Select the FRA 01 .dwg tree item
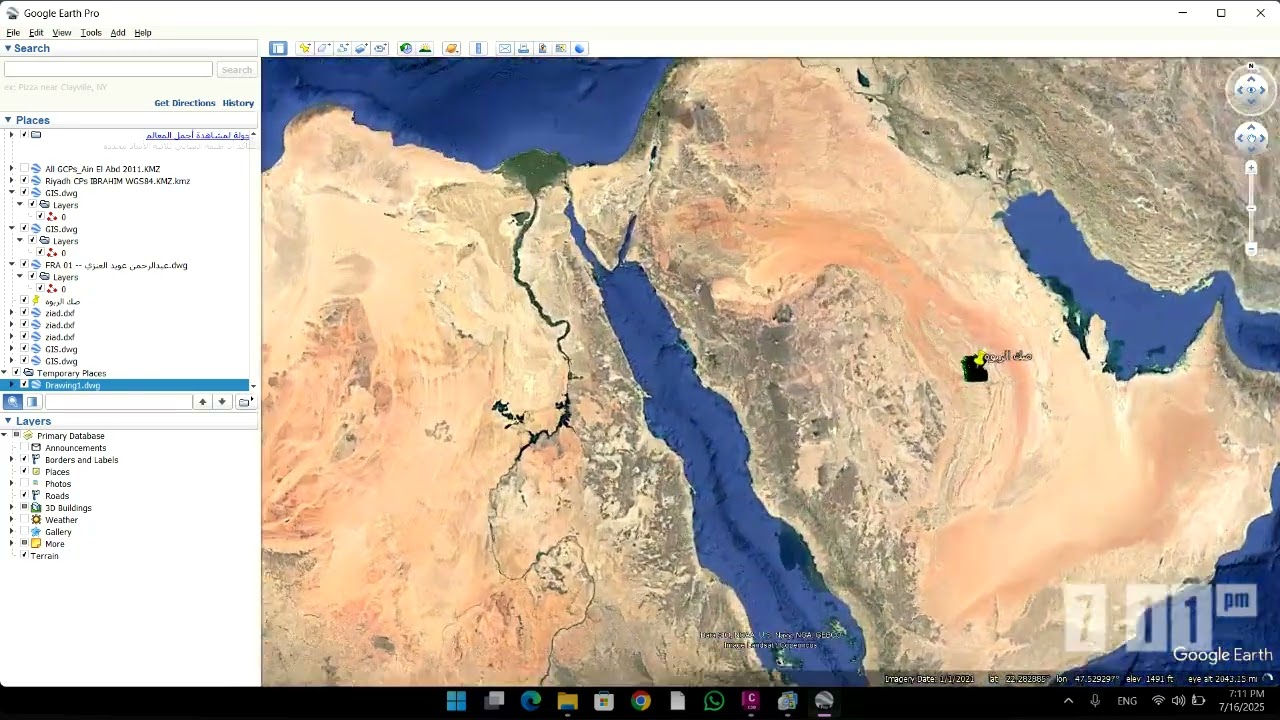This screenshot has width=1280, height=720. pos(116,265)
